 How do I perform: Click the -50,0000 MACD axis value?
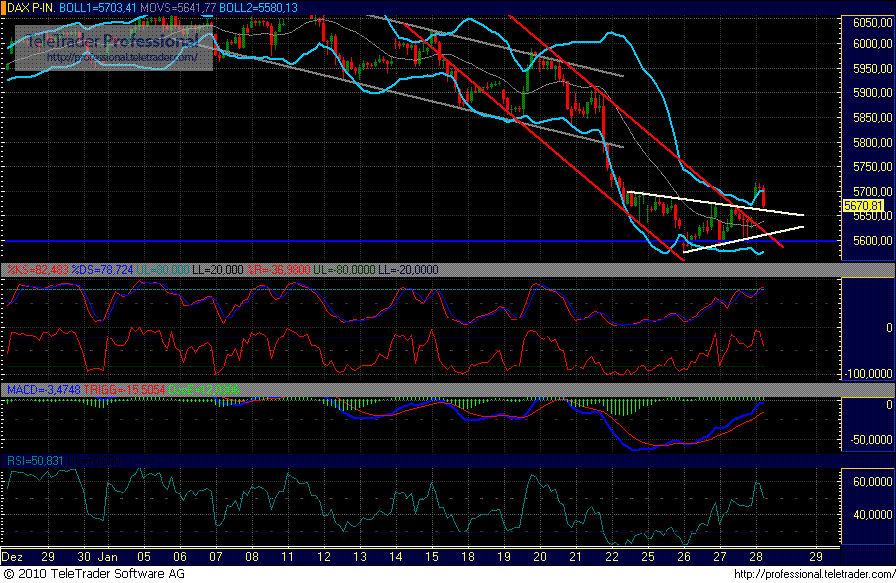point(869,440)
